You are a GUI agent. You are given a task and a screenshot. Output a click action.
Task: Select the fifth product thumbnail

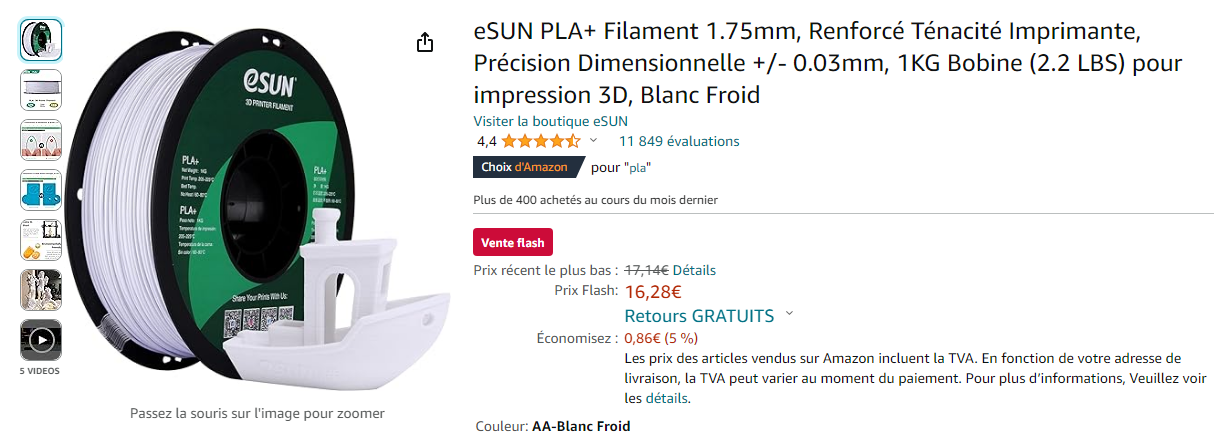[41, 239]
